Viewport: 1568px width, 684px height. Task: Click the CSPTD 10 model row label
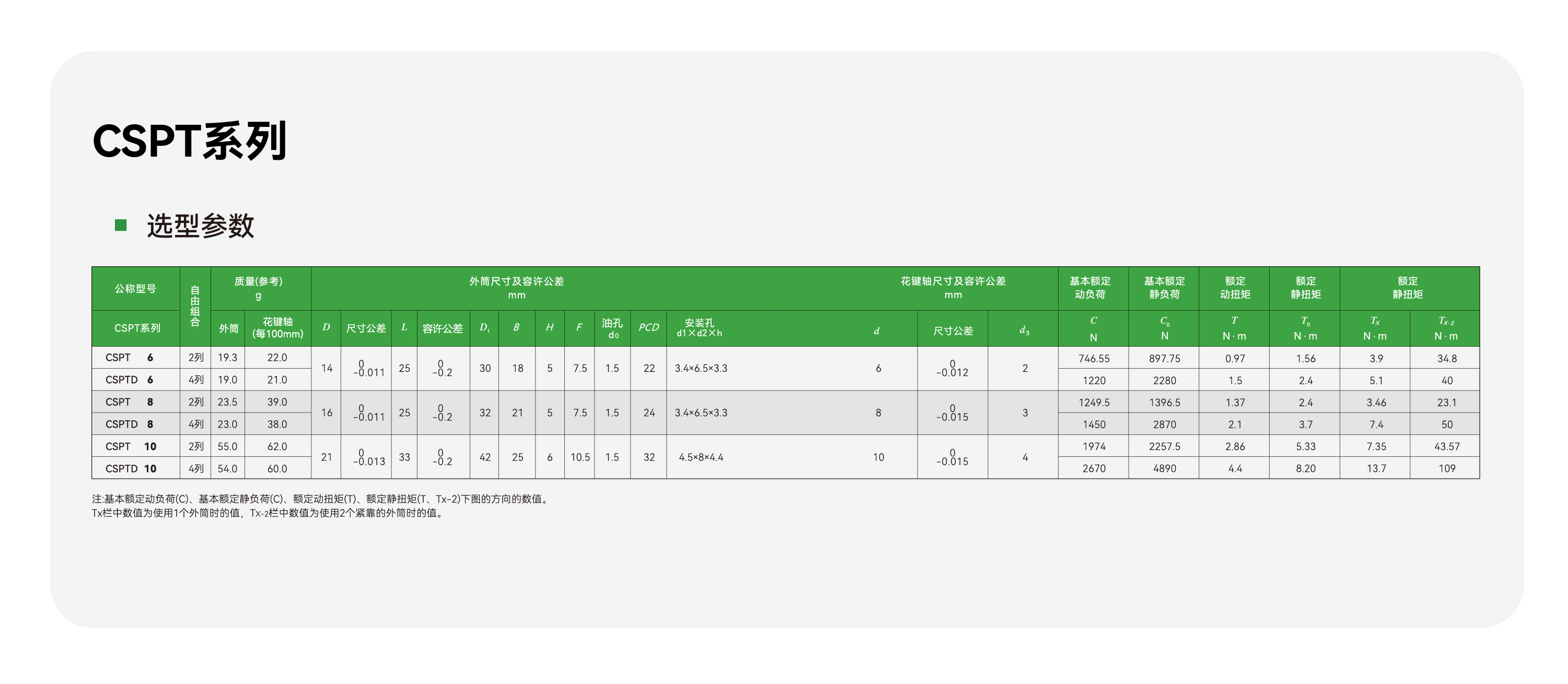click(x=131, y=468)
